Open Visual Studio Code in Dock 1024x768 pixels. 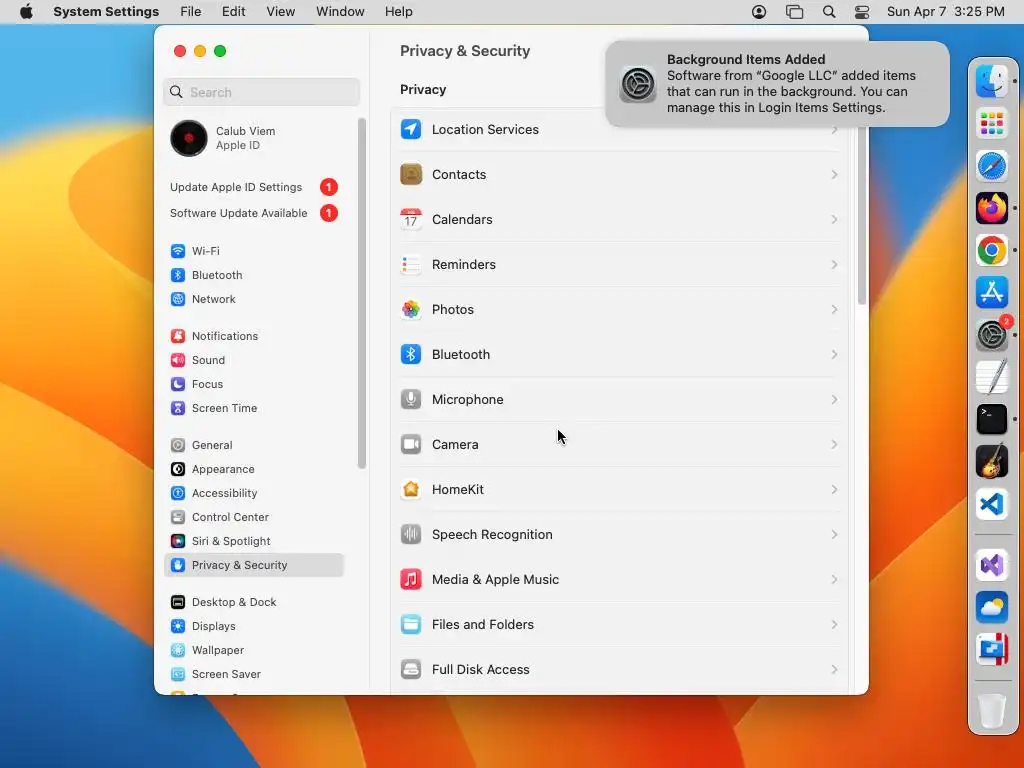click(x=991, y=504)
